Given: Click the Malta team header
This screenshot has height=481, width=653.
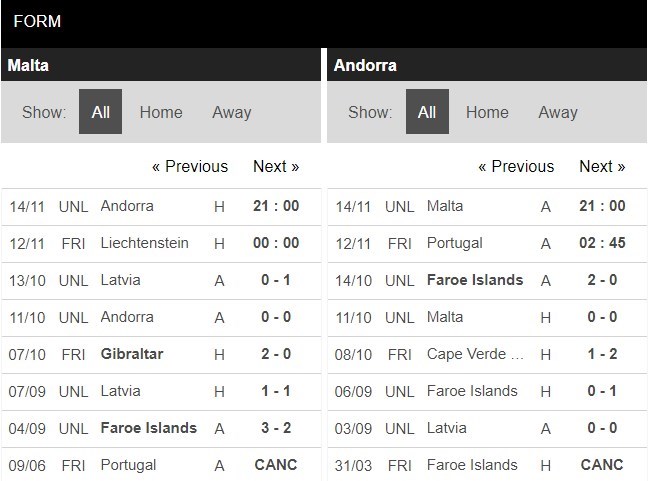Looking at the screenshot, I should point(28,66).
